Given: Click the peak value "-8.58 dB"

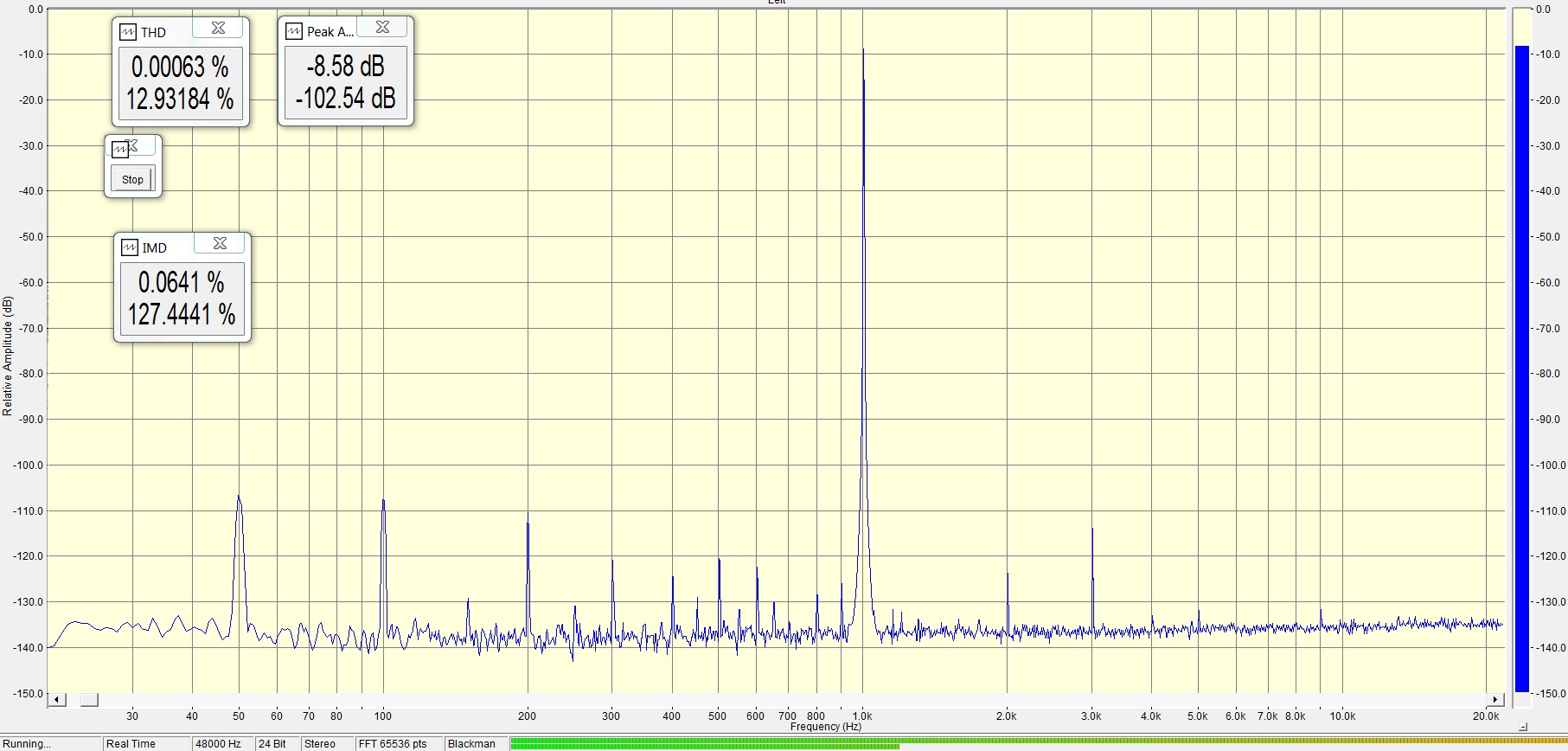Looking at the screenshot, I should 345,66.
